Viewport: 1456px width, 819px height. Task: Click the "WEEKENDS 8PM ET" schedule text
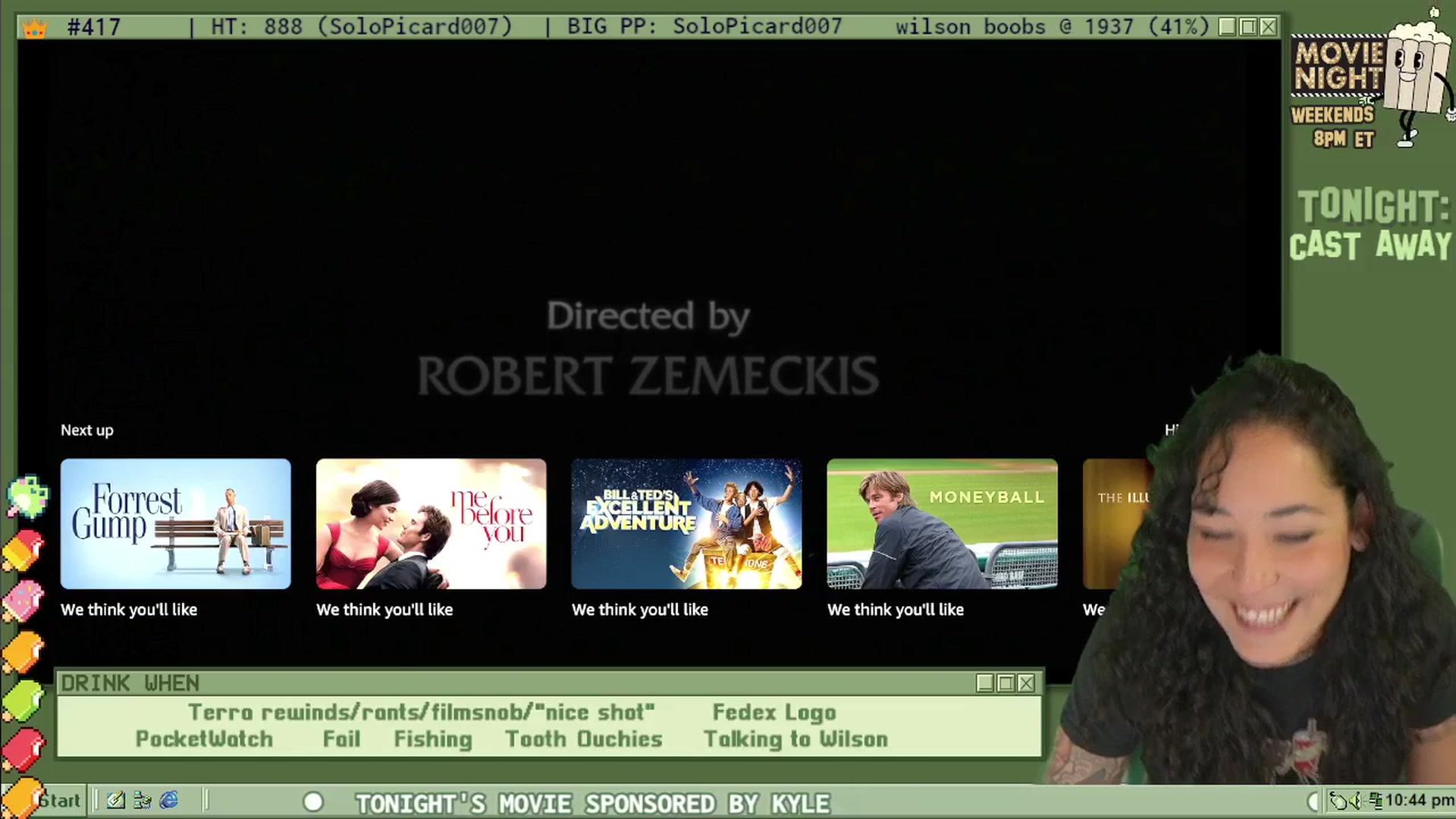[x=1334, y=127]
